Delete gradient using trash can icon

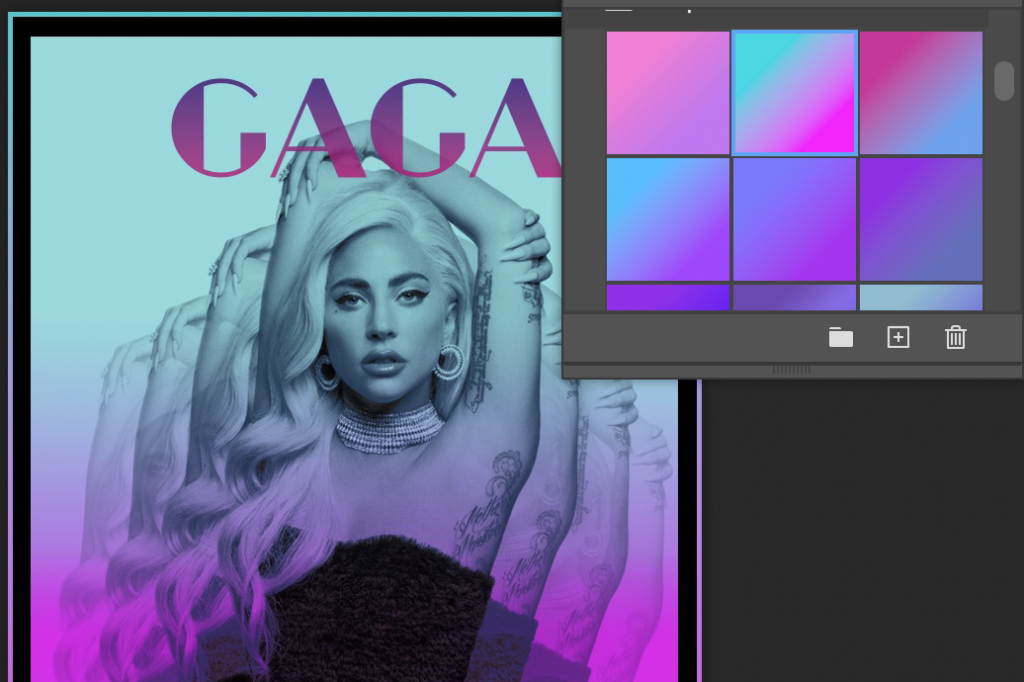(955, 337)
